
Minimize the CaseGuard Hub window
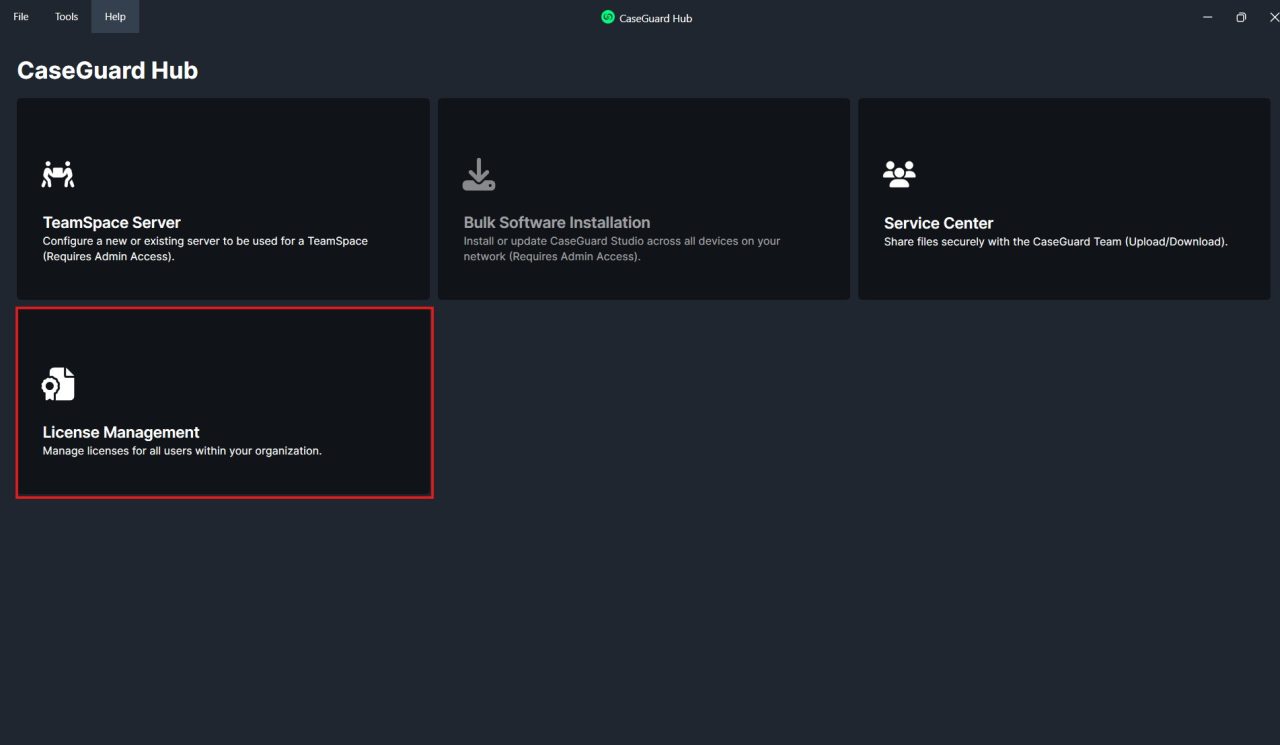pos(1208,17)
